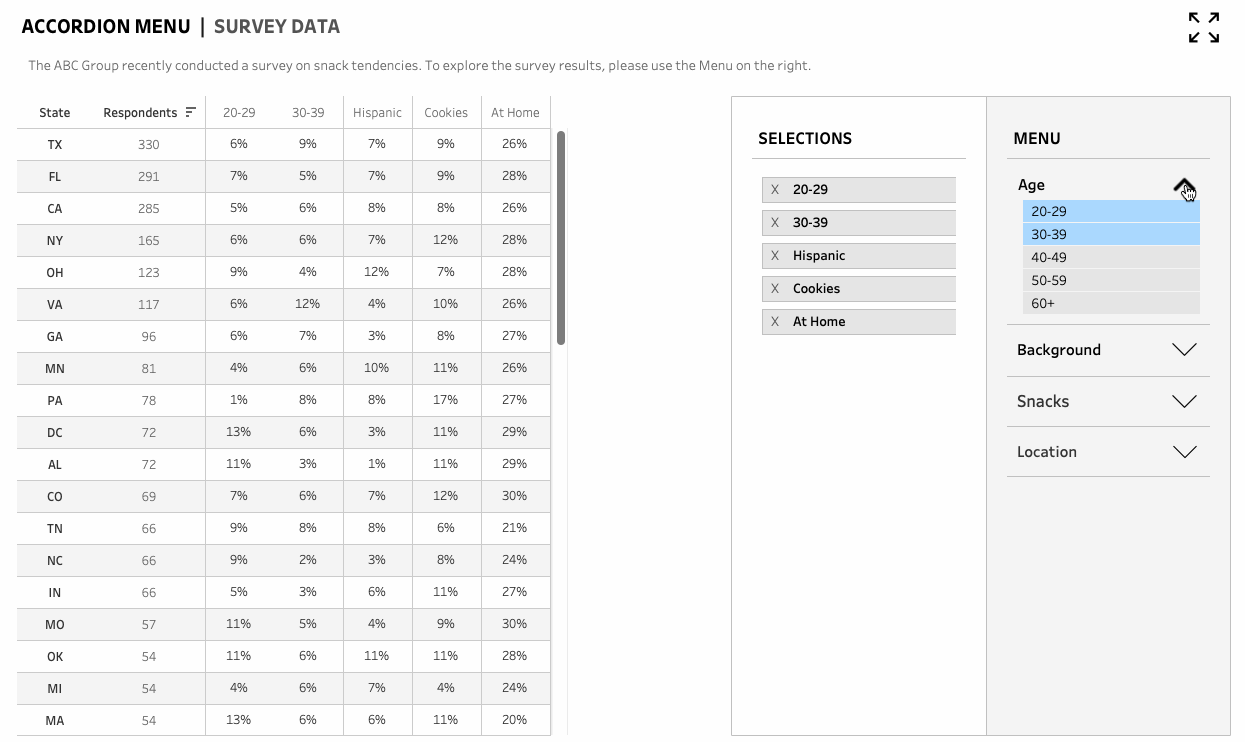This screenshot has width=1245, height=742.
Task: Select the 50-59 age option
Action: (1111, 280)
